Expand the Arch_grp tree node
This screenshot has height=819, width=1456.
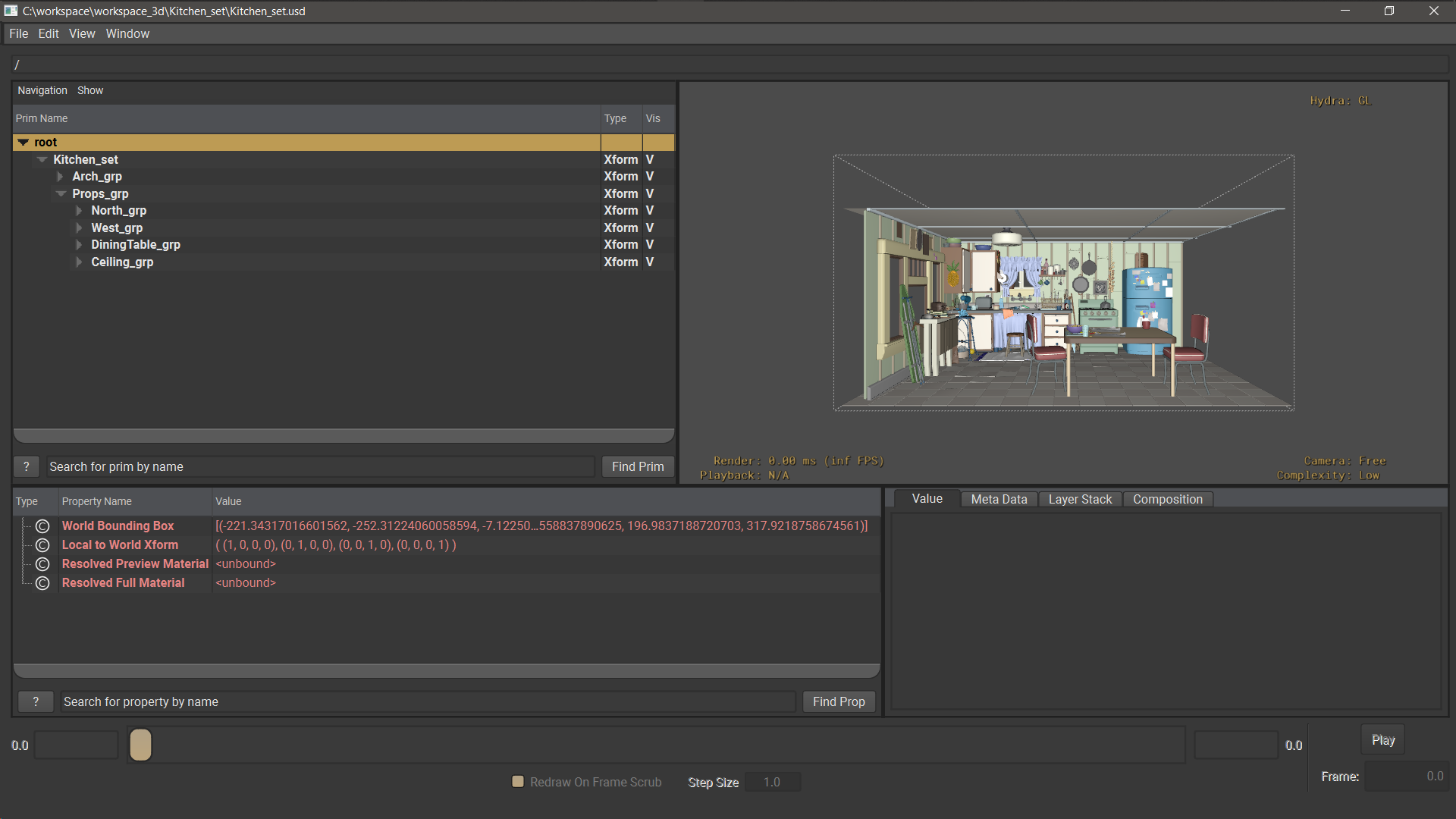click(x=60, y=177)
